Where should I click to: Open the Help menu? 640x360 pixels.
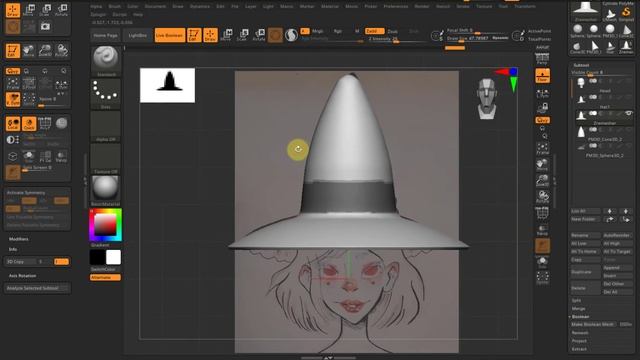point(138,14)
